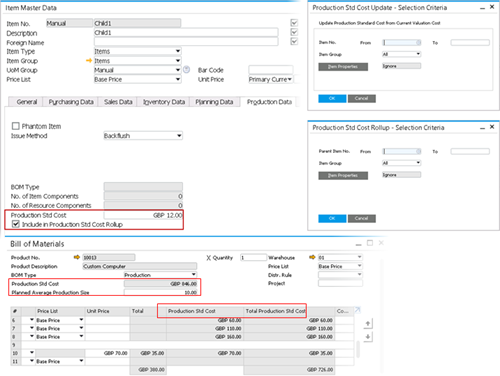Click the Quantity field in Bill of Materials

pyautogui.click(x=253, y=257)
